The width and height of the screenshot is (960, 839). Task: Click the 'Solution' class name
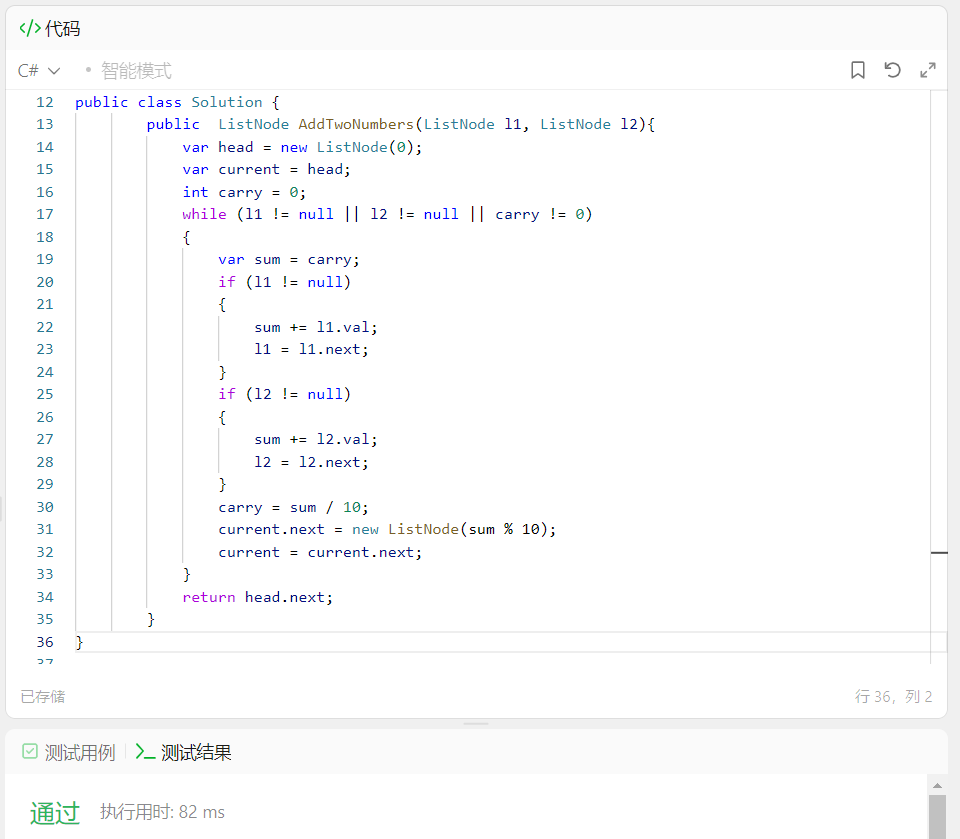click(x=227, y=102)
